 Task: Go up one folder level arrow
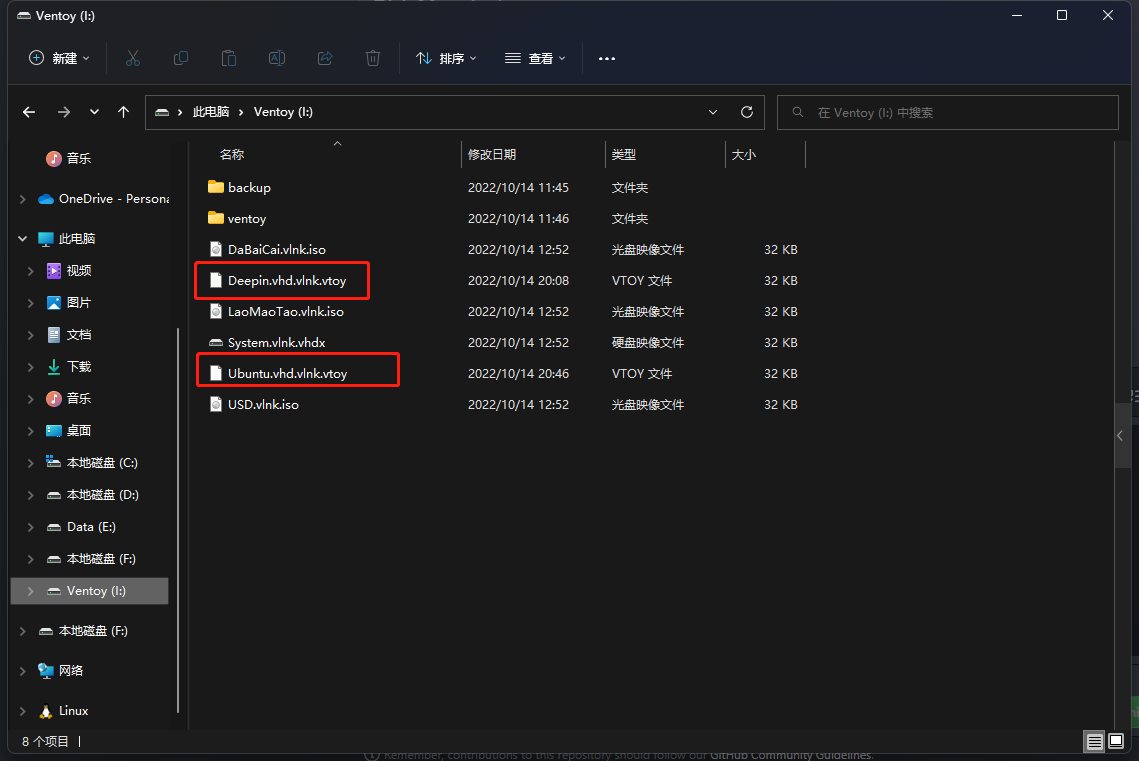[123, 112]
